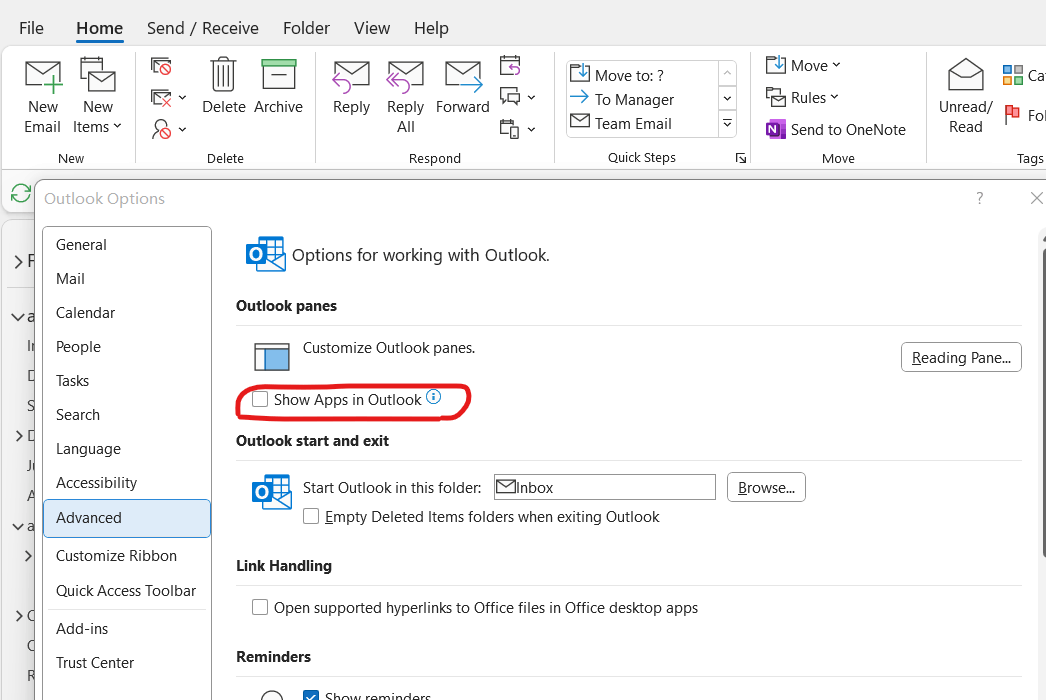This screenshot has height=700, width=1046.
Task: Click the Ignore conversation icon
Action: point(161,66)
